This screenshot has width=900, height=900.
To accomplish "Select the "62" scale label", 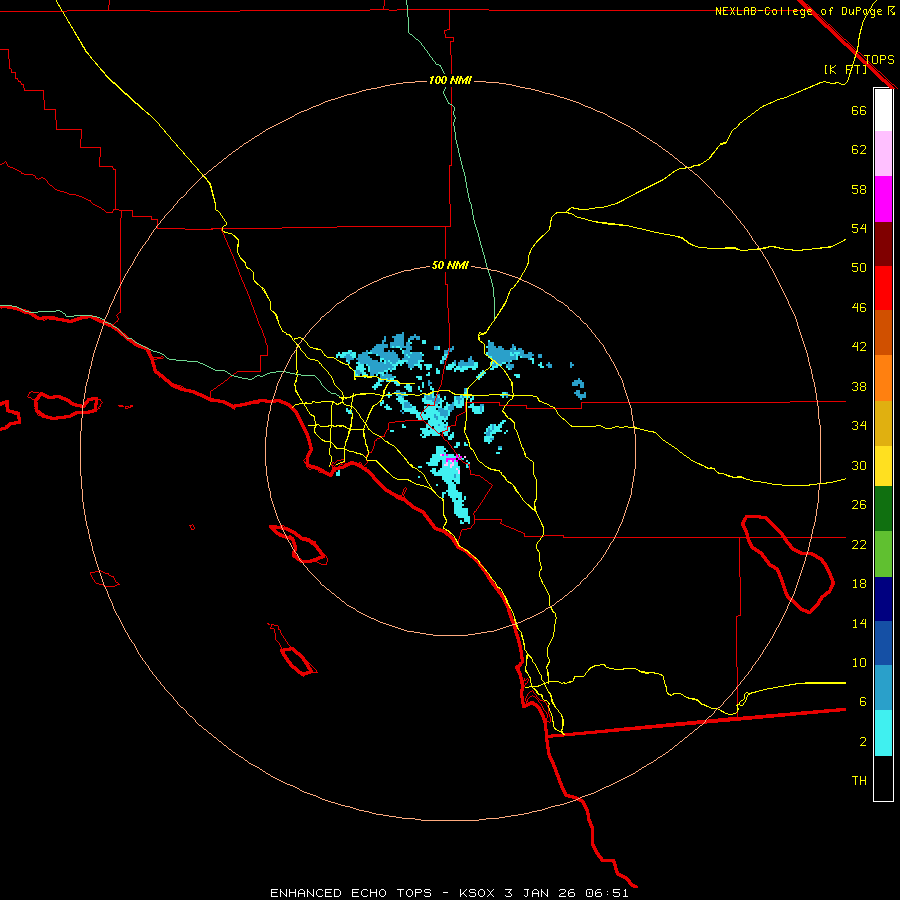I will click(x=859, y=150).
